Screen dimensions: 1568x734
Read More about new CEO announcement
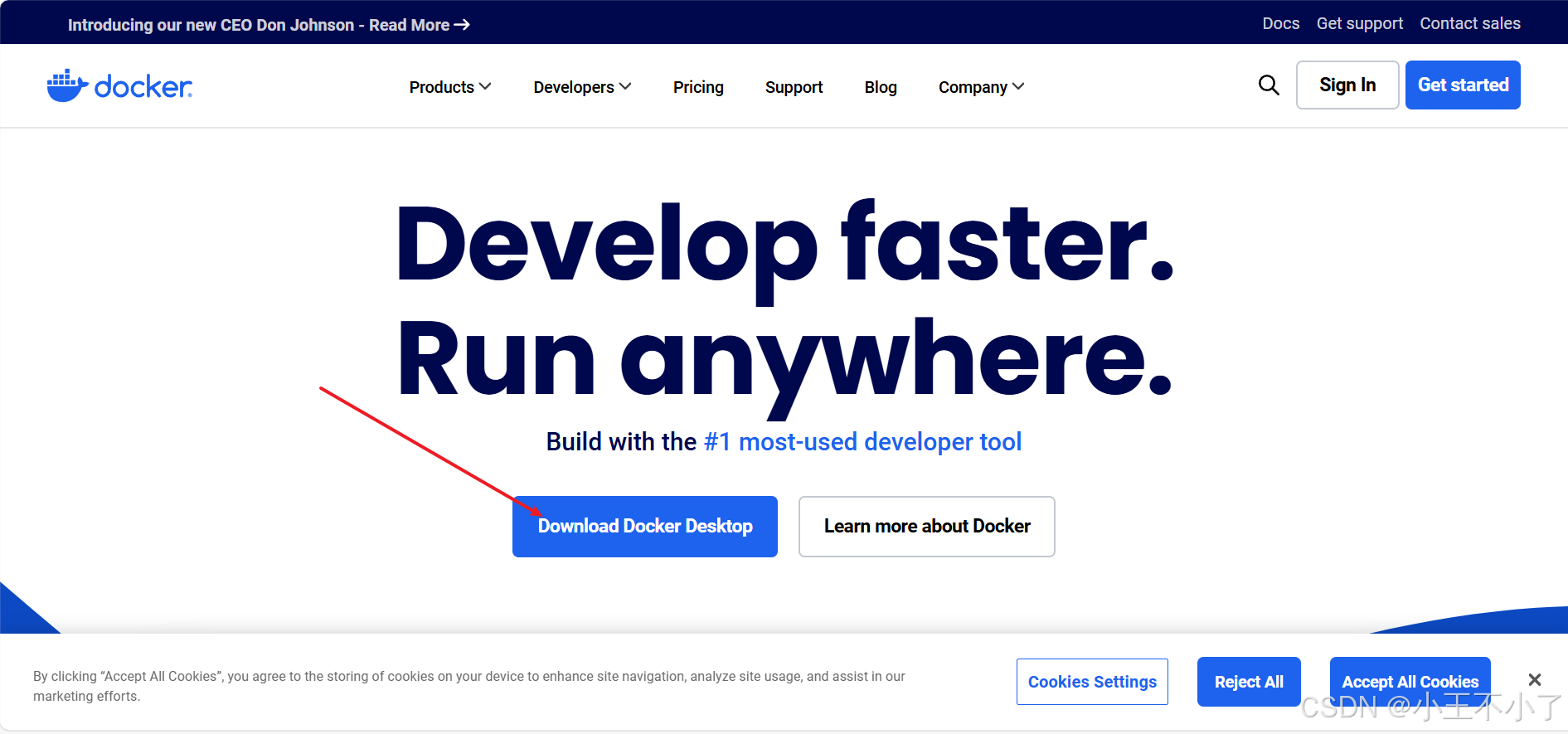[x=420, y=25]
